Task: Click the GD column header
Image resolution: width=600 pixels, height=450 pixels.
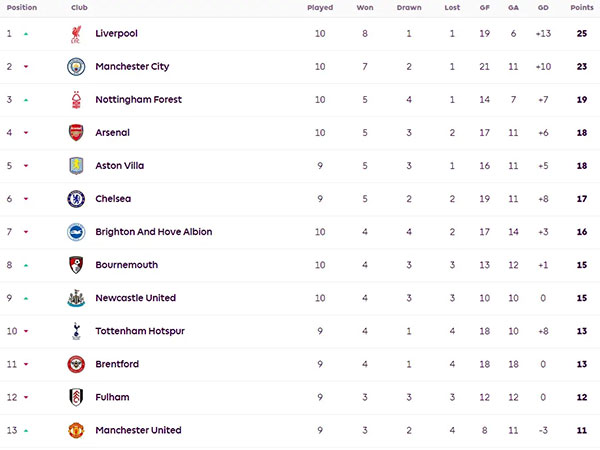Action: pos(543,7)
